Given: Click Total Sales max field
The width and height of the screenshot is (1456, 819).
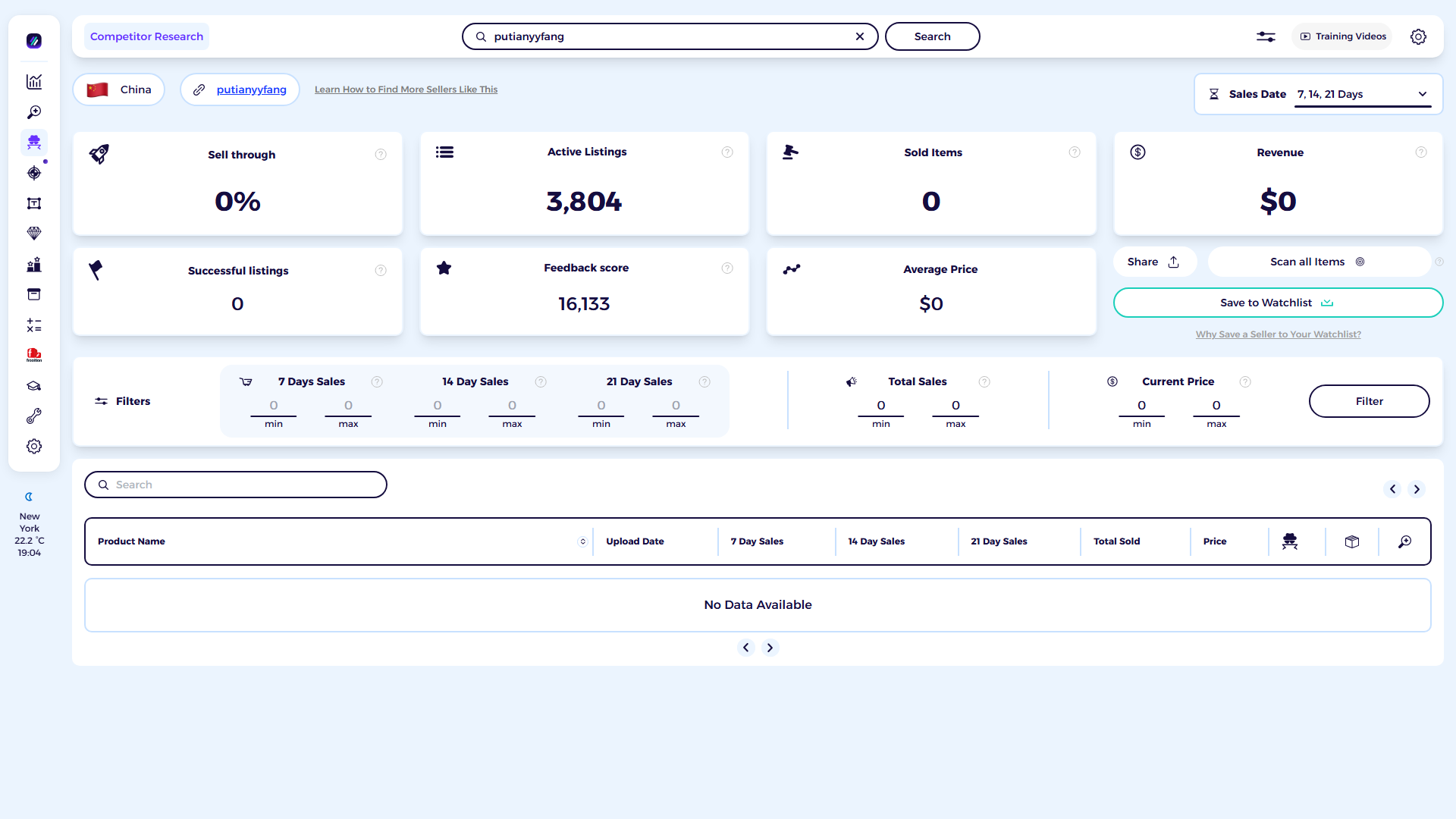Looking at the screenshot, I should 955,406.
